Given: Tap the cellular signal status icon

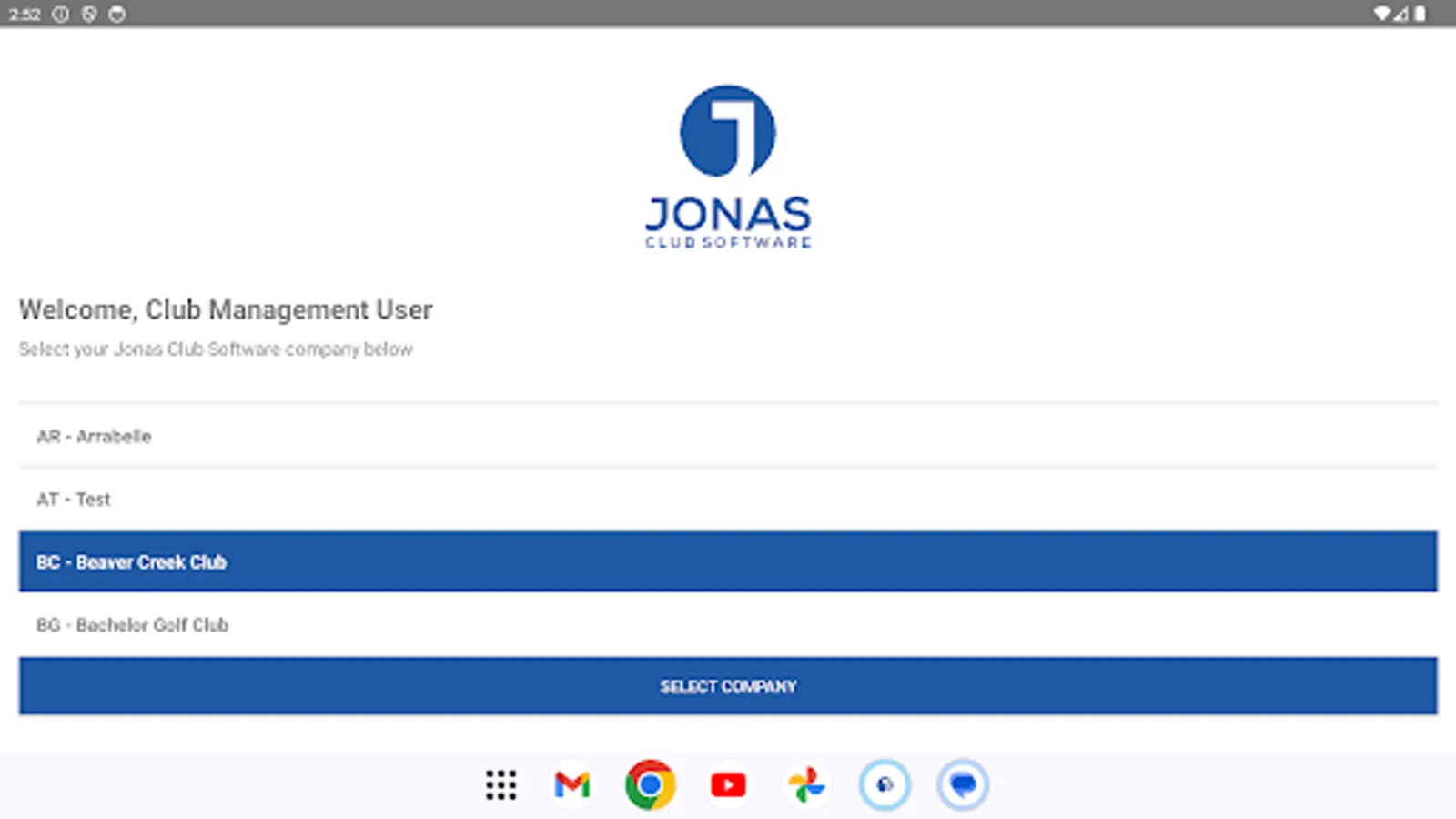Looking at the screenshot, I should pyautogui.click(x=1400, y=14).
